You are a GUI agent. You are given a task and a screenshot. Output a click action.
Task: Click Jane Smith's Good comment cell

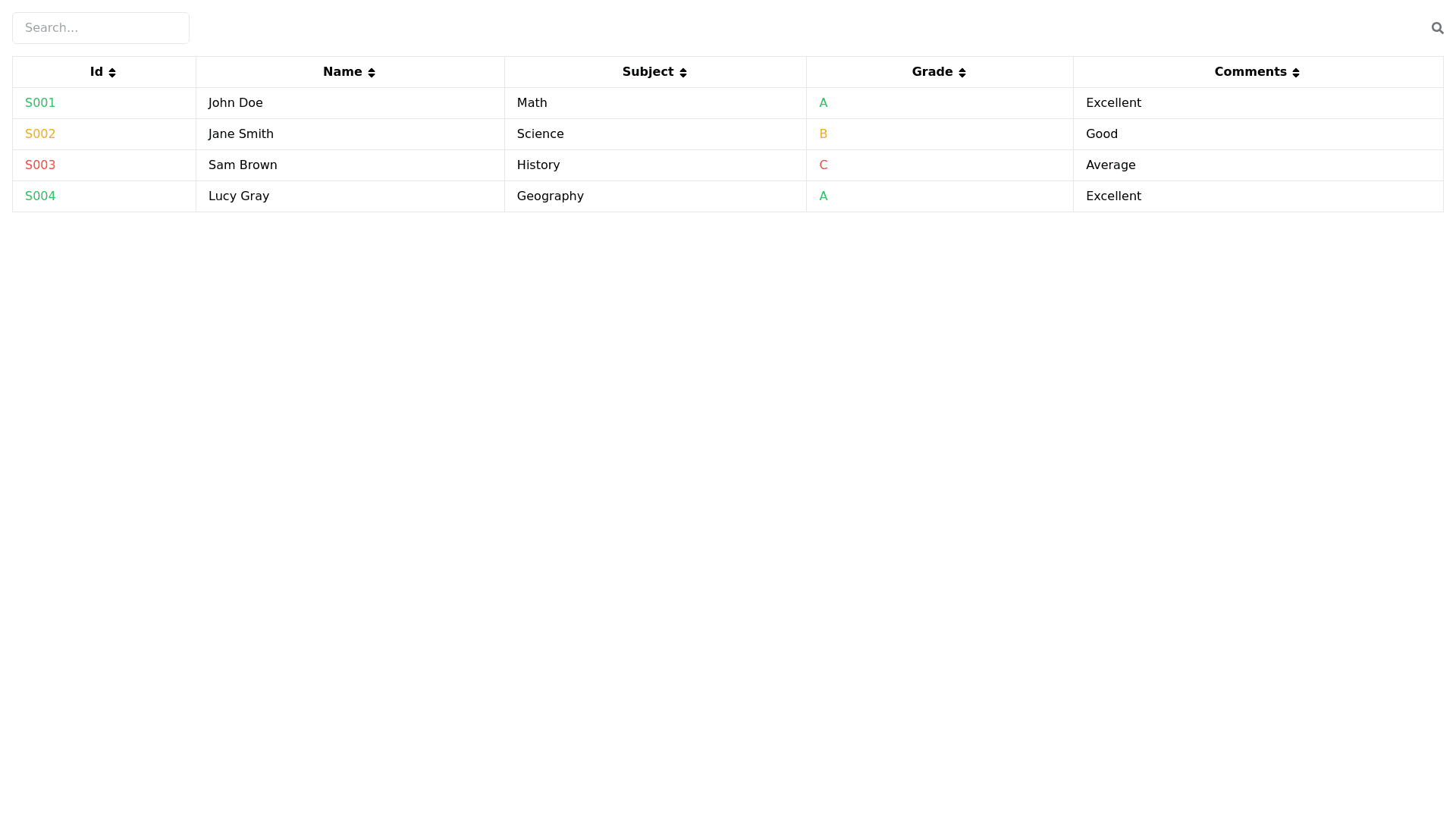[x=1102, y=134]
